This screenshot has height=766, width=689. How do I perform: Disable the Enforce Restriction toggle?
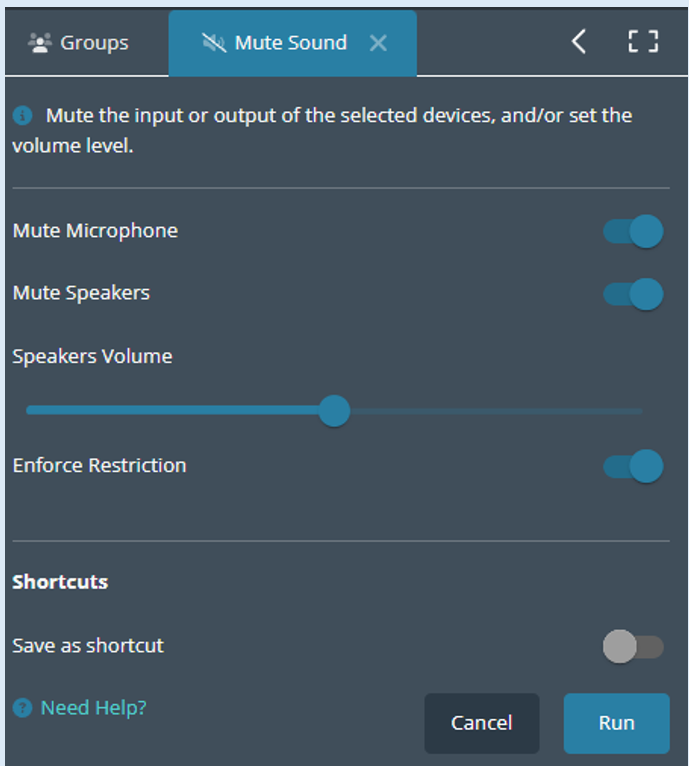point(633,466)
